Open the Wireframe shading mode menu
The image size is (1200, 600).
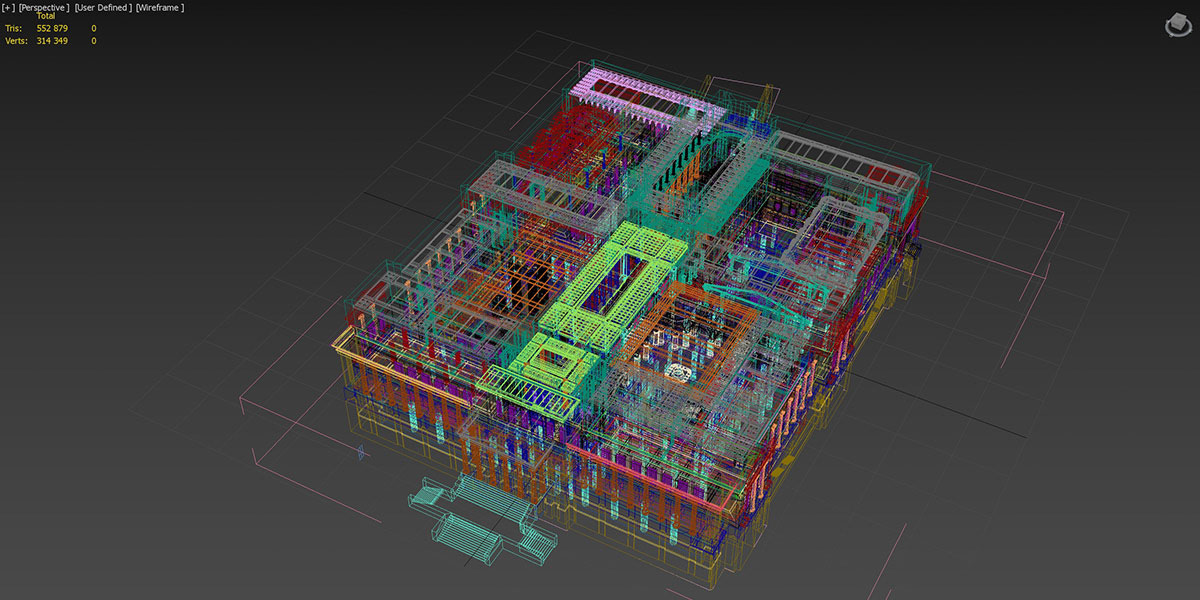160,8
